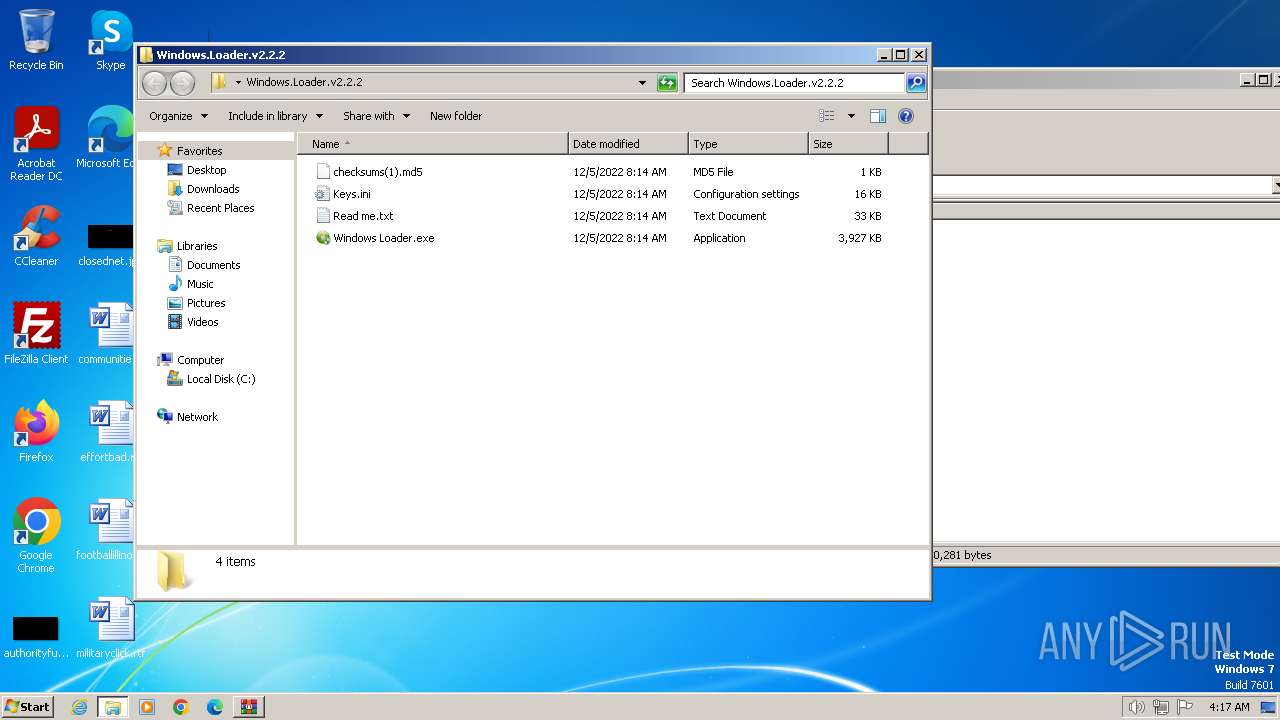Sort by the Date modified column
The image size is (1280, 720).
pos(628,144)
